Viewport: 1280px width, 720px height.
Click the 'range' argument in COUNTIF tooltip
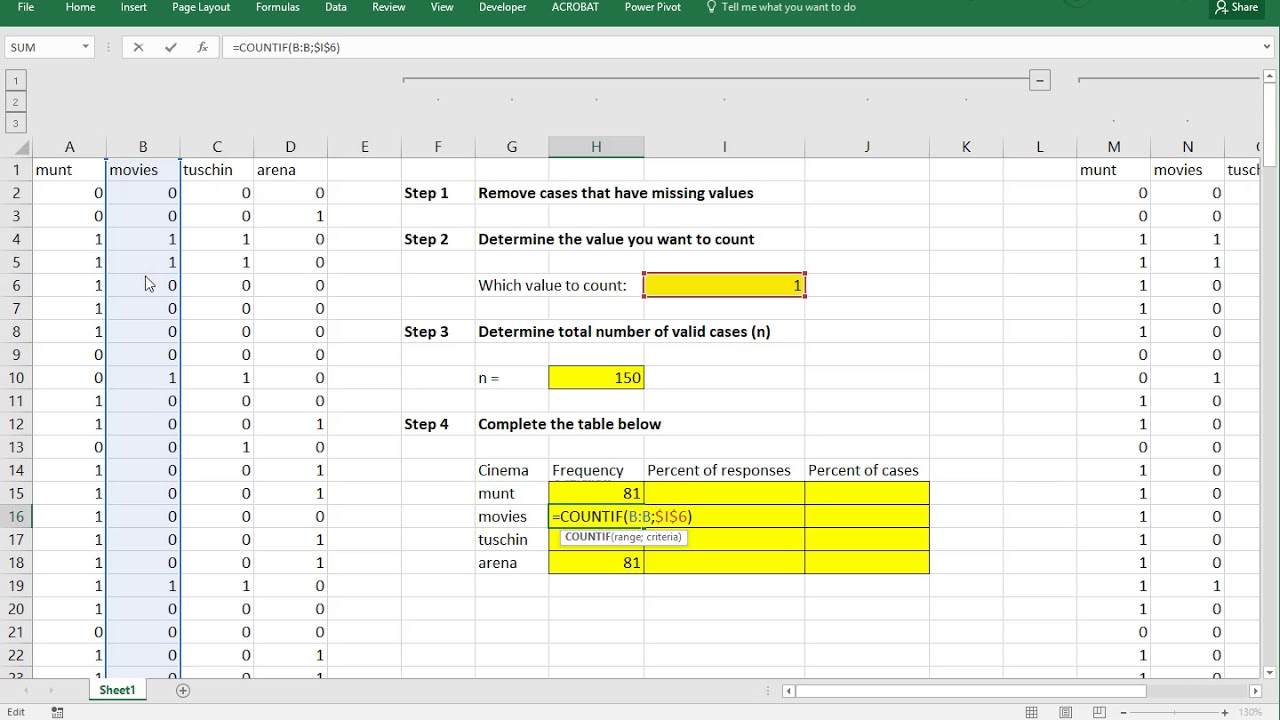[x=627, y=537]
